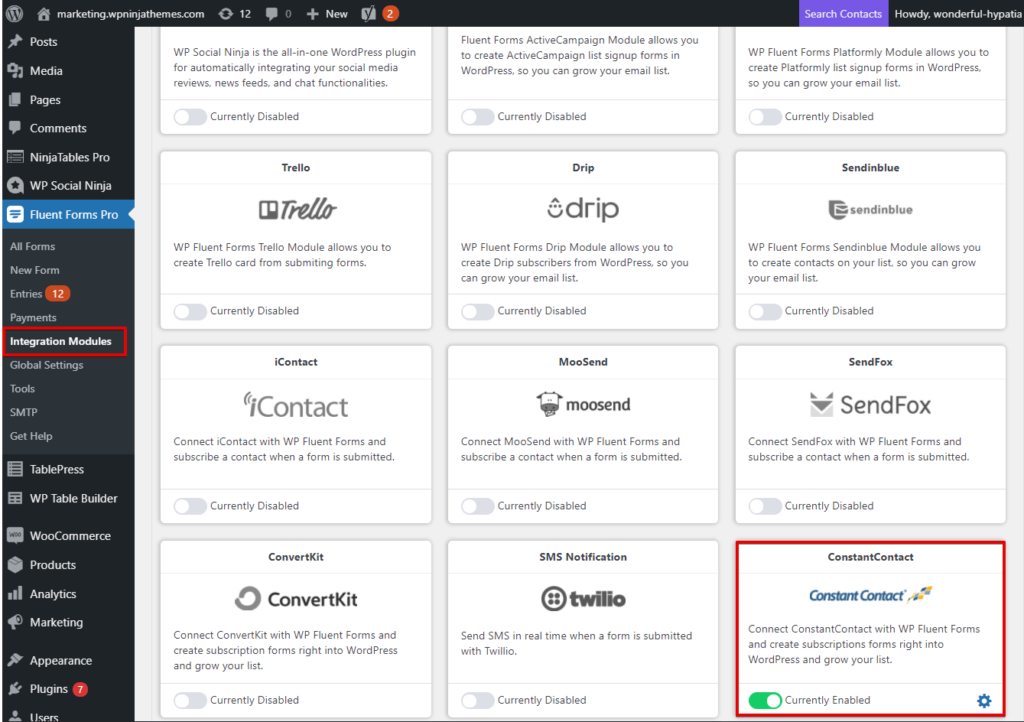Disable the ConstantContact integration toggle

point(765,700)
